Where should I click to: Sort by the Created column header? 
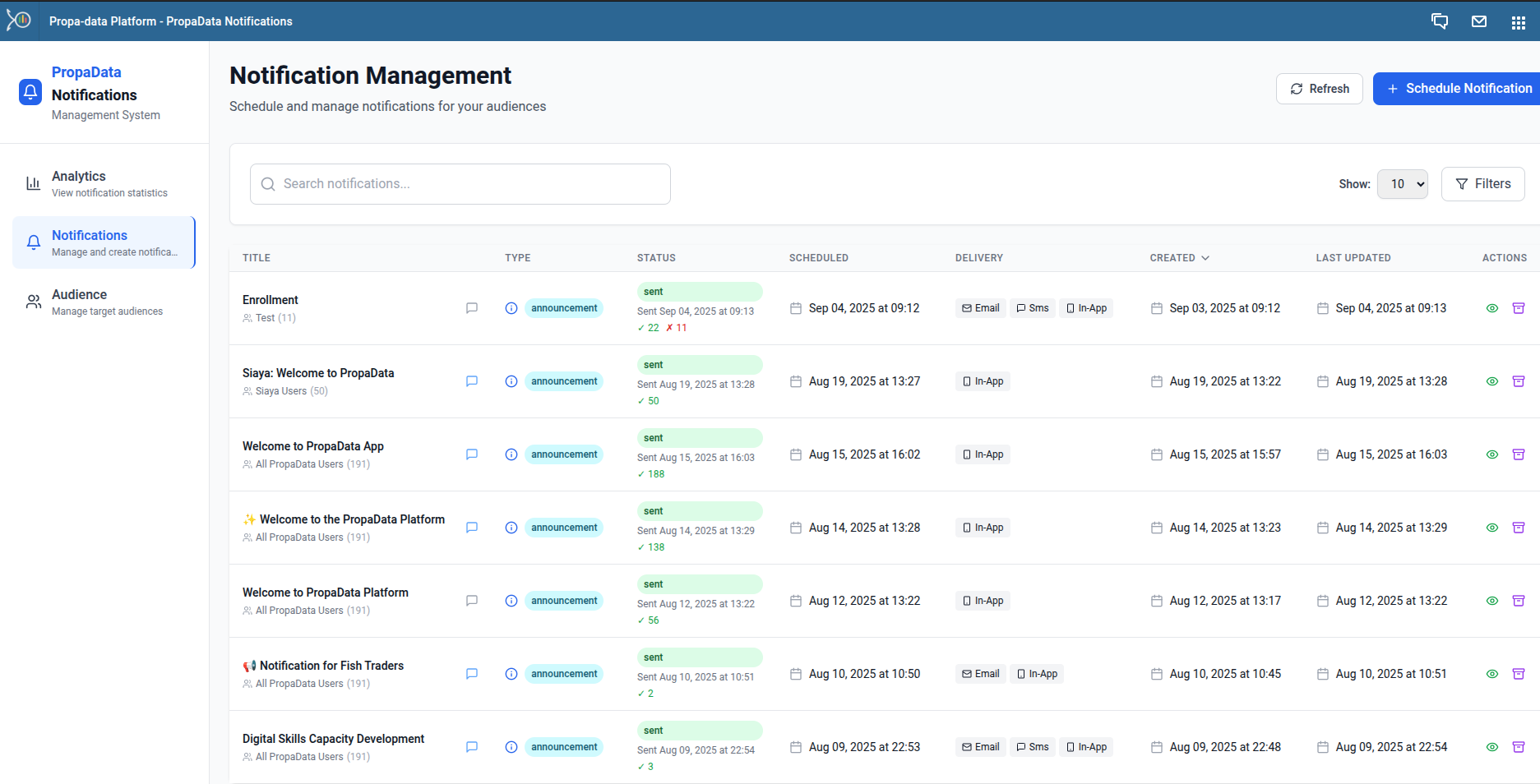pyautogui.click(x=1179, y=258)
